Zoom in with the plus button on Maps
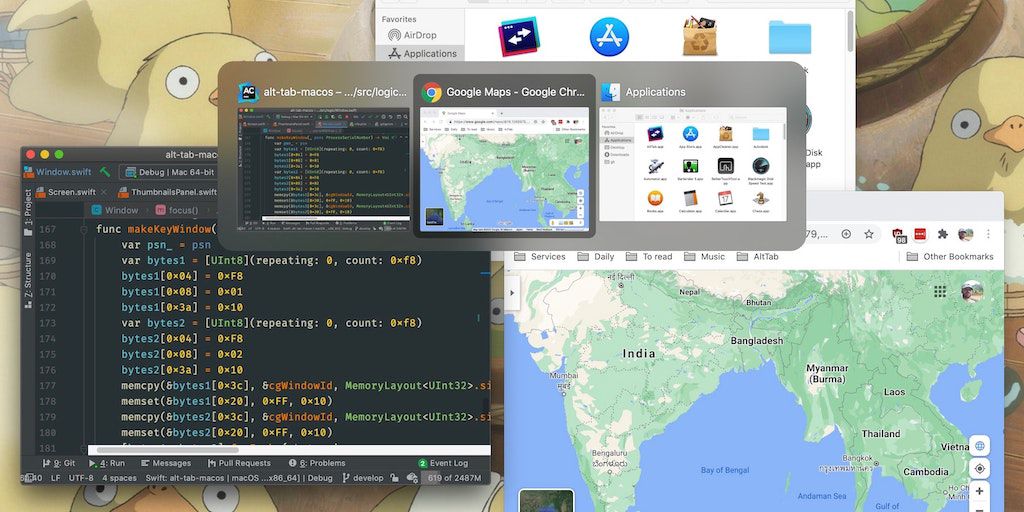 click(x=980, y=491)
